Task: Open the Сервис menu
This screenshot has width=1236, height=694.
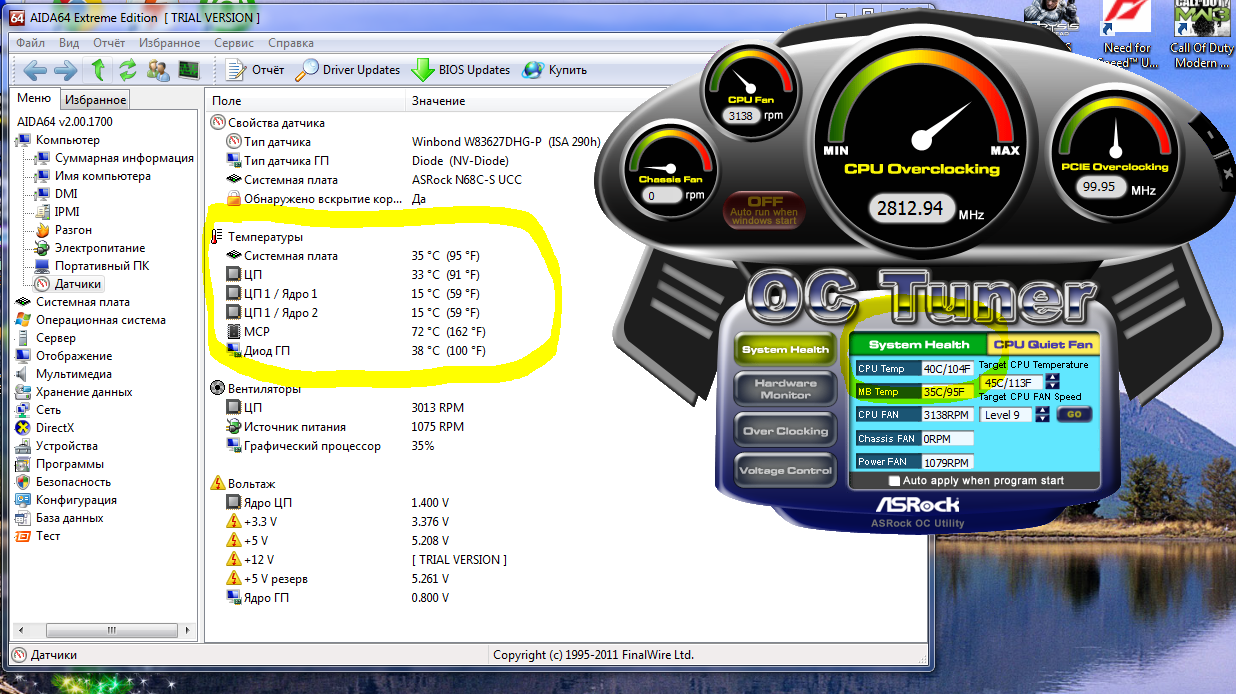Action: [x=233, y=43]
